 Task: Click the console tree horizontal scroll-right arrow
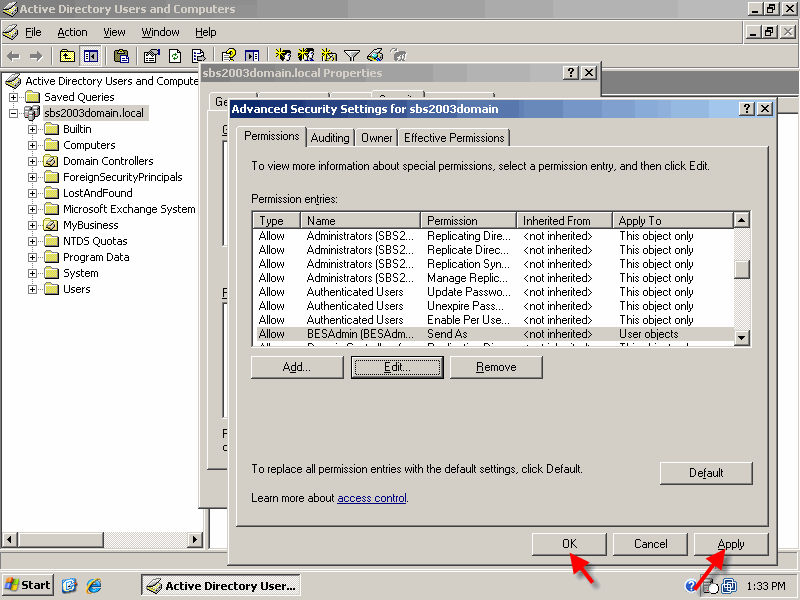(x=194, y=539)
